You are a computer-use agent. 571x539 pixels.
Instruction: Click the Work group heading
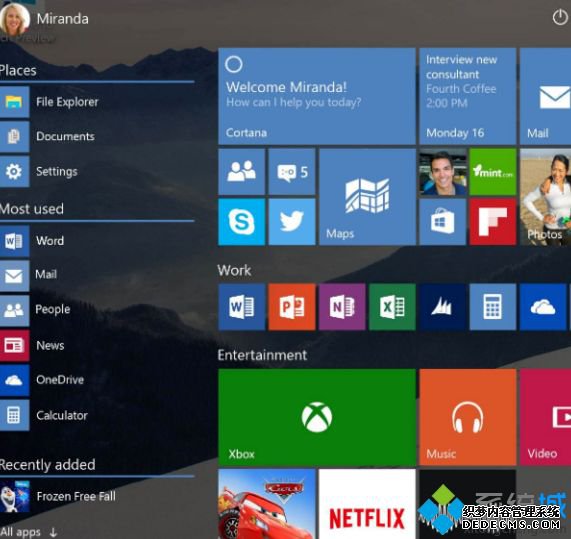(234, 271)
